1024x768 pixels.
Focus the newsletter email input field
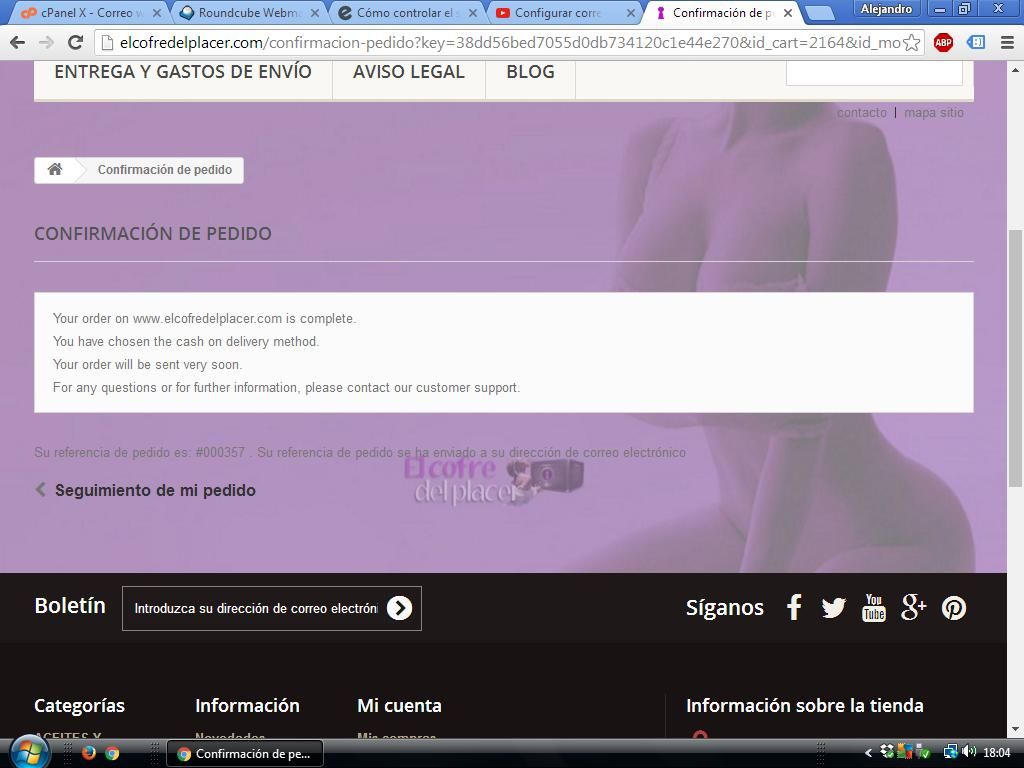[256, 609]
